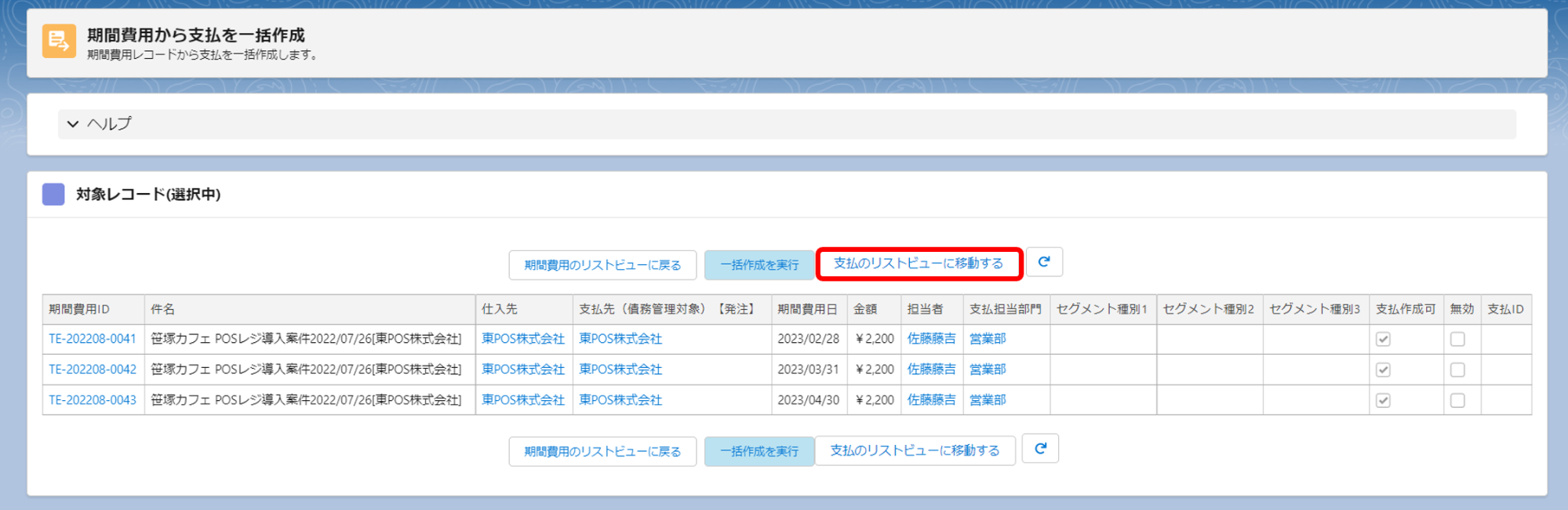1568x510 pixels.
Task: Open 佐藤藤吉 link in row TE-202208-0042
Action: tap(932, 370)
